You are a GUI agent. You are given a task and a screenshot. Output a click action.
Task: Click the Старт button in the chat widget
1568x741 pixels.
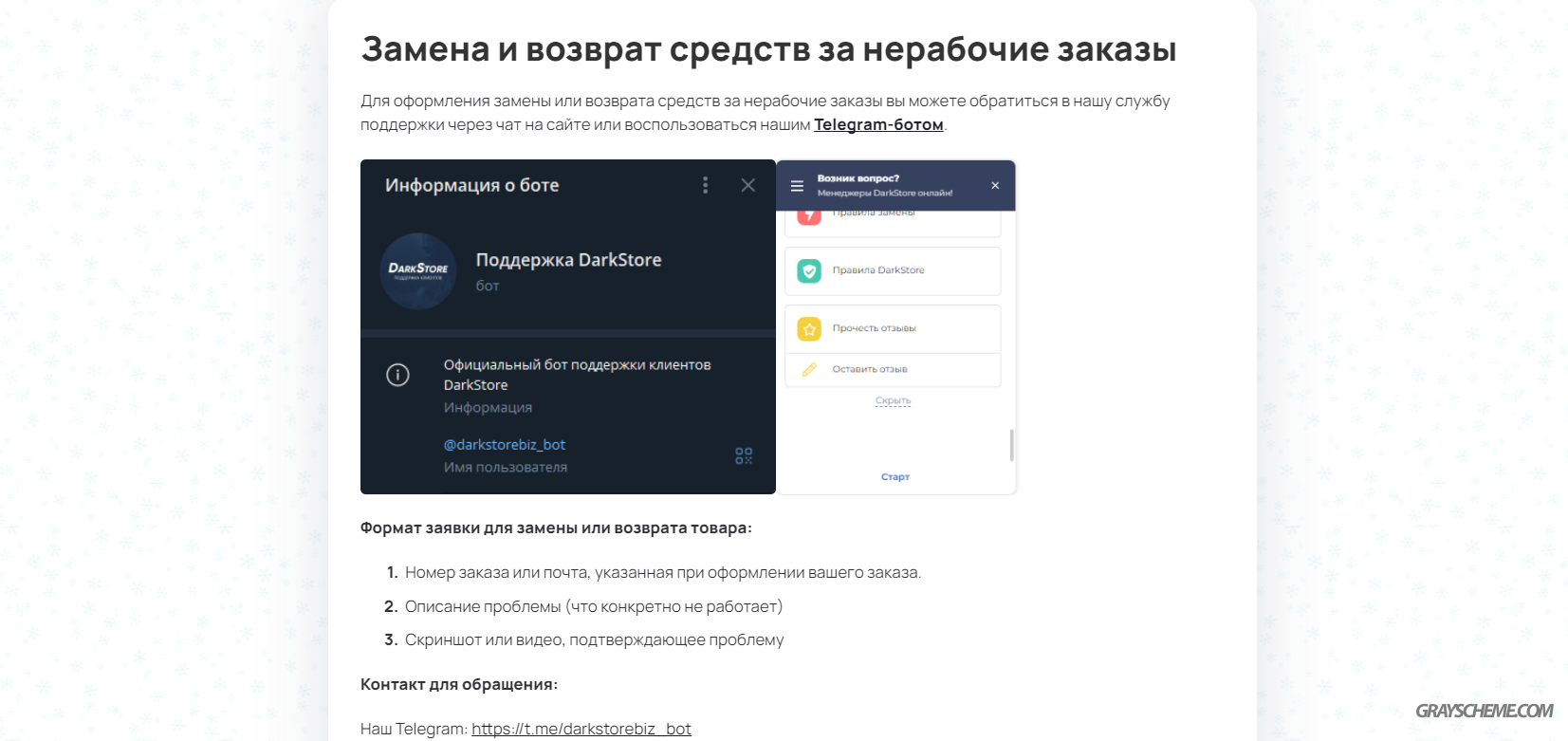[x=895, y=476]
